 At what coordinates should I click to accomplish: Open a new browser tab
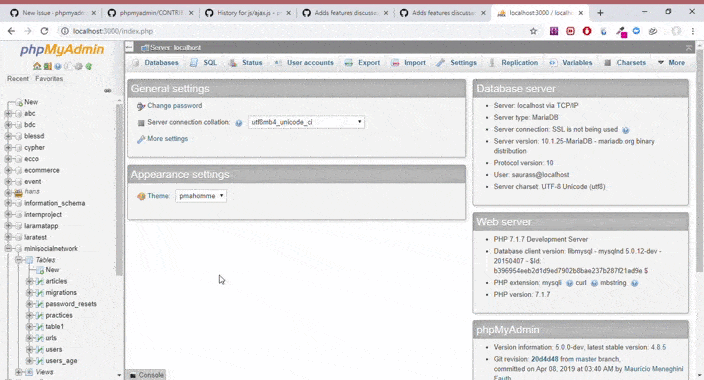pyautogui.click(x=600, y=13)
